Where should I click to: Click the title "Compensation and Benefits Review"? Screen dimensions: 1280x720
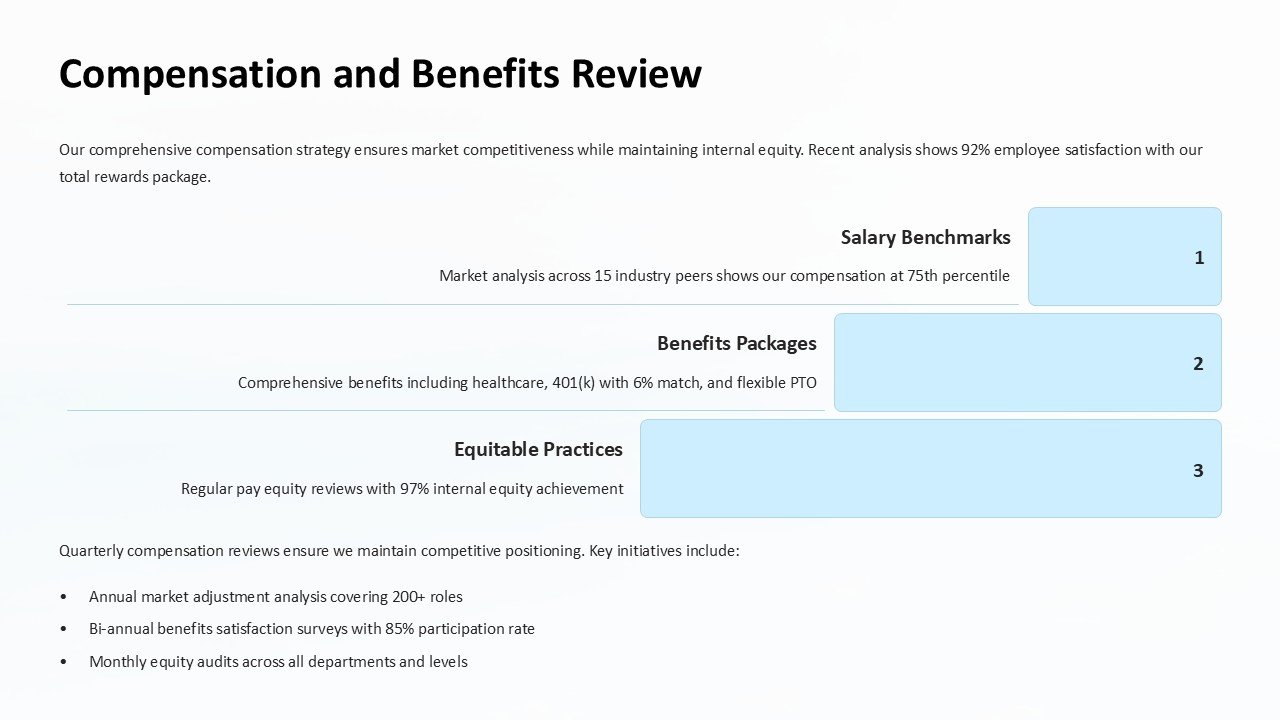[x=380, y=75]
